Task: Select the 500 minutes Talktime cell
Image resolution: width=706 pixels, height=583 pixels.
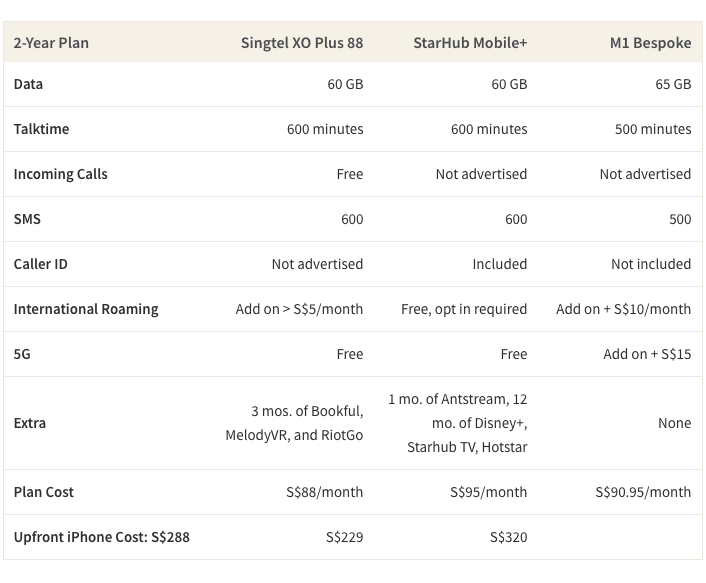Action: click(x=653, y=129)
